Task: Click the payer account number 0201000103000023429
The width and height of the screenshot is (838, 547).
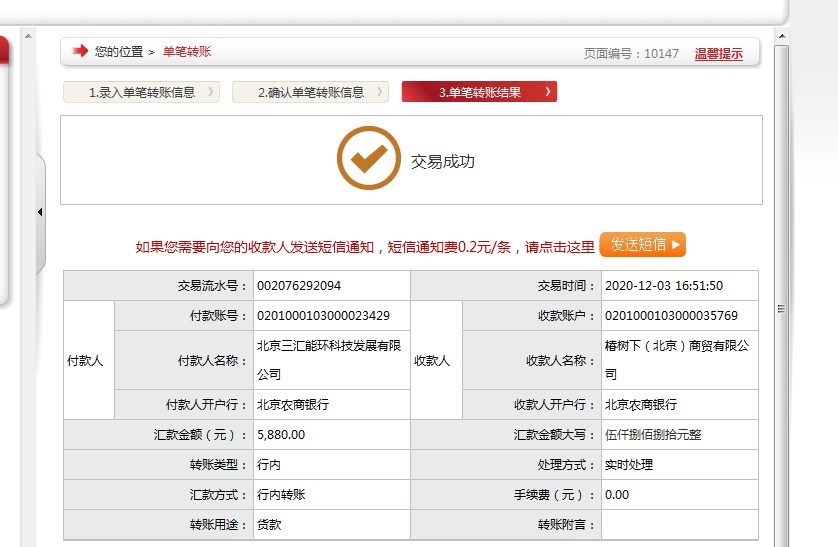Action: pos(323,316)
